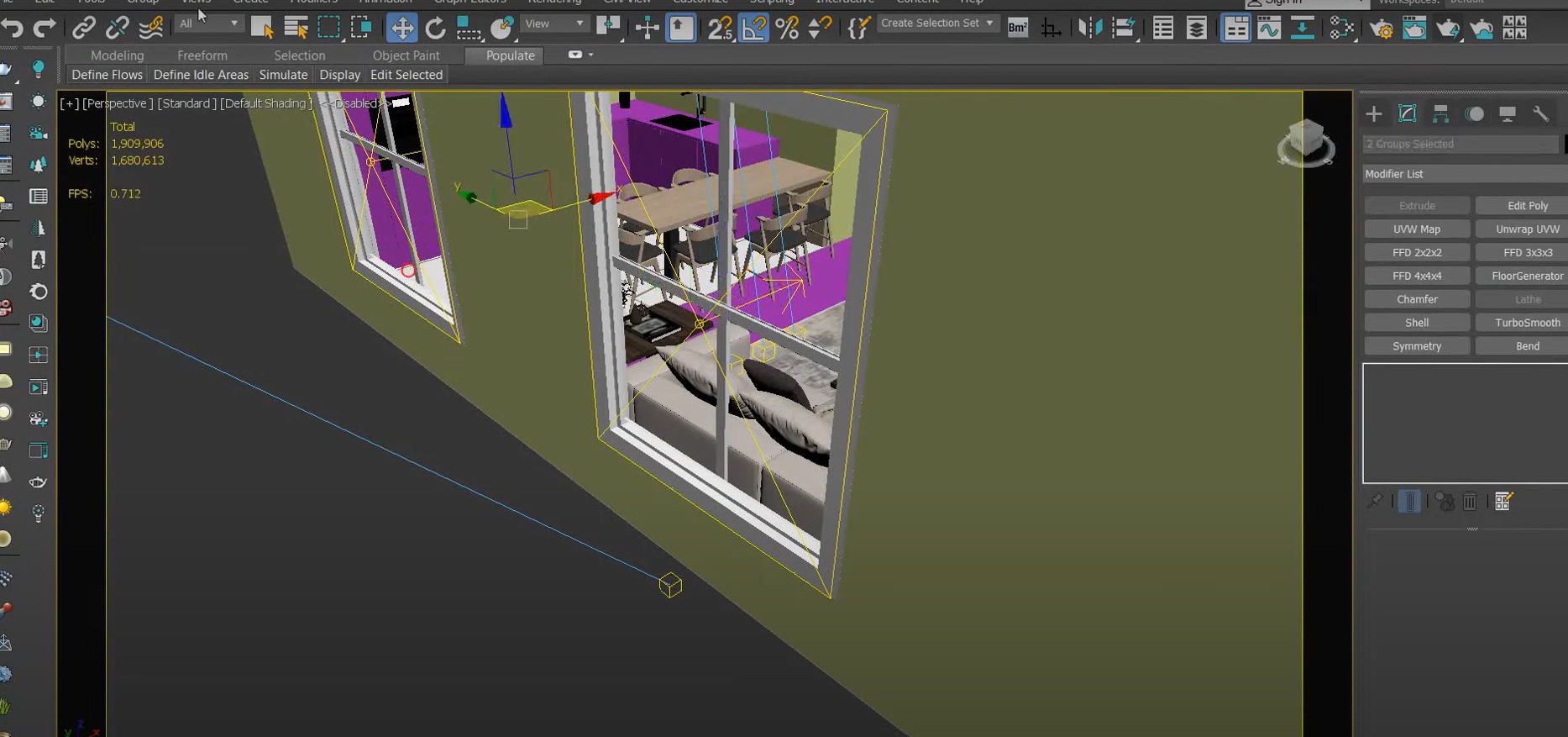The height and width of the screenshot is (737, 1568).
Task: Select the Move transform tool
Action: tap(402, 28)
